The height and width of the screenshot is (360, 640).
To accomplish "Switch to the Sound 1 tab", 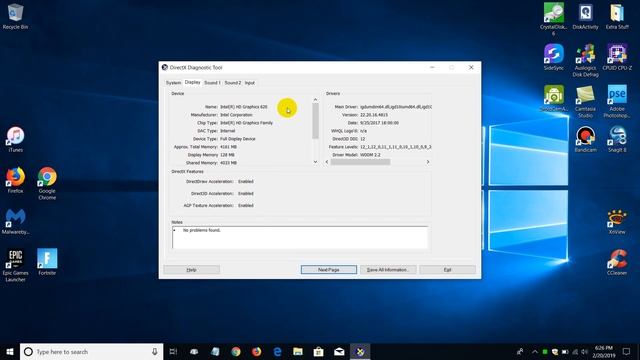I will point(212,83).
